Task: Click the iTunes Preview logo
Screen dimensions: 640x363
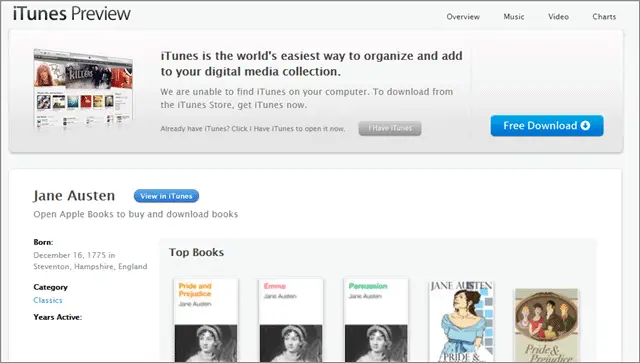Action: click(x=72, y=13)
